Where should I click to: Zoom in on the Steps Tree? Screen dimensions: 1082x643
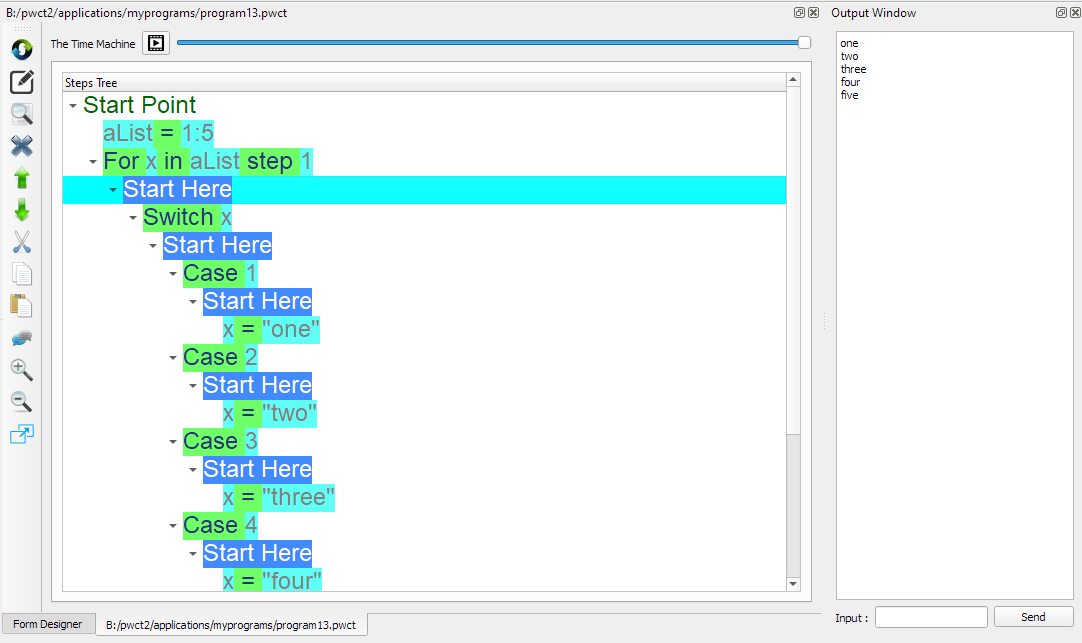(21, 370)
